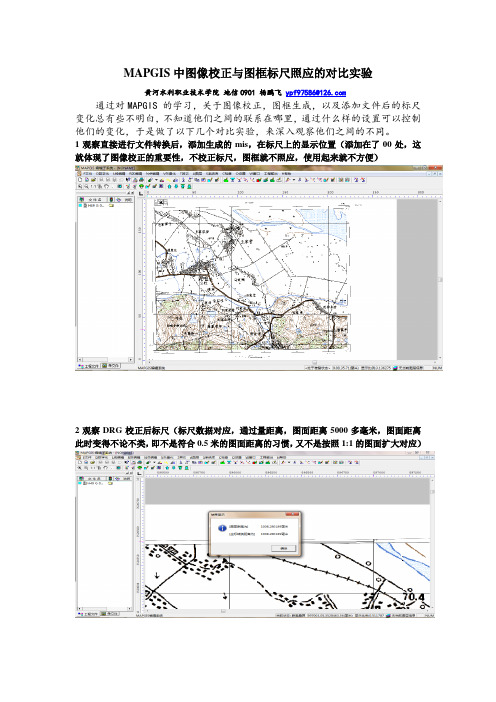Click the New file icon in upper MAPGIS screenshot
This screenshot has width=496, height=702.
click(80, 180)
